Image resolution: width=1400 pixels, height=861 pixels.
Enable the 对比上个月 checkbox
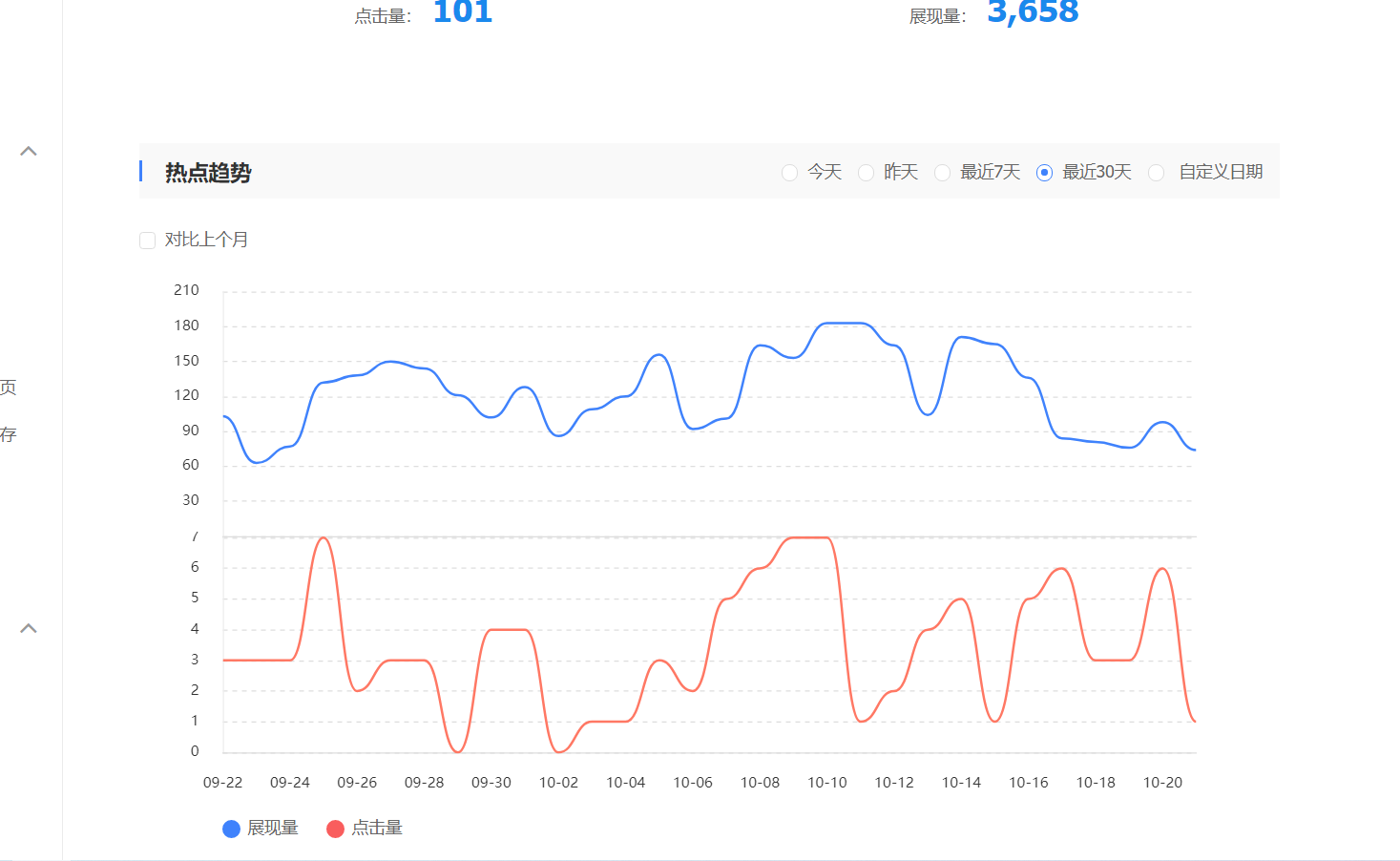click(x=147, y=241)
